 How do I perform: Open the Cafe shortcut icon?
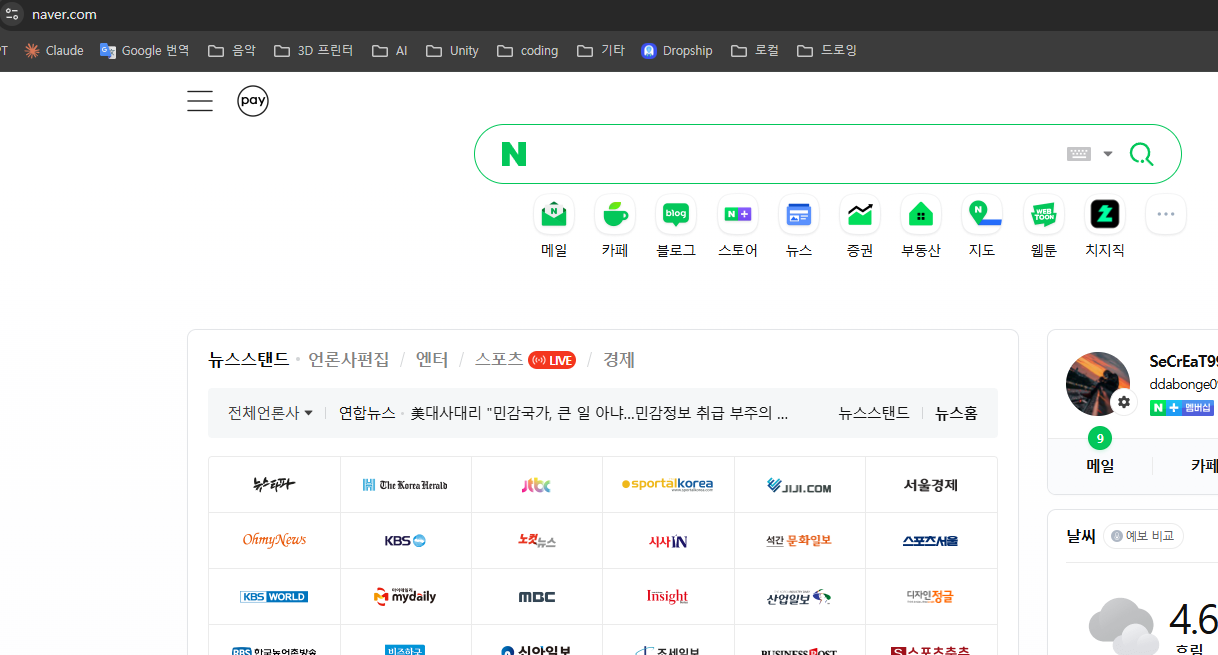click(x=615, y=214)
